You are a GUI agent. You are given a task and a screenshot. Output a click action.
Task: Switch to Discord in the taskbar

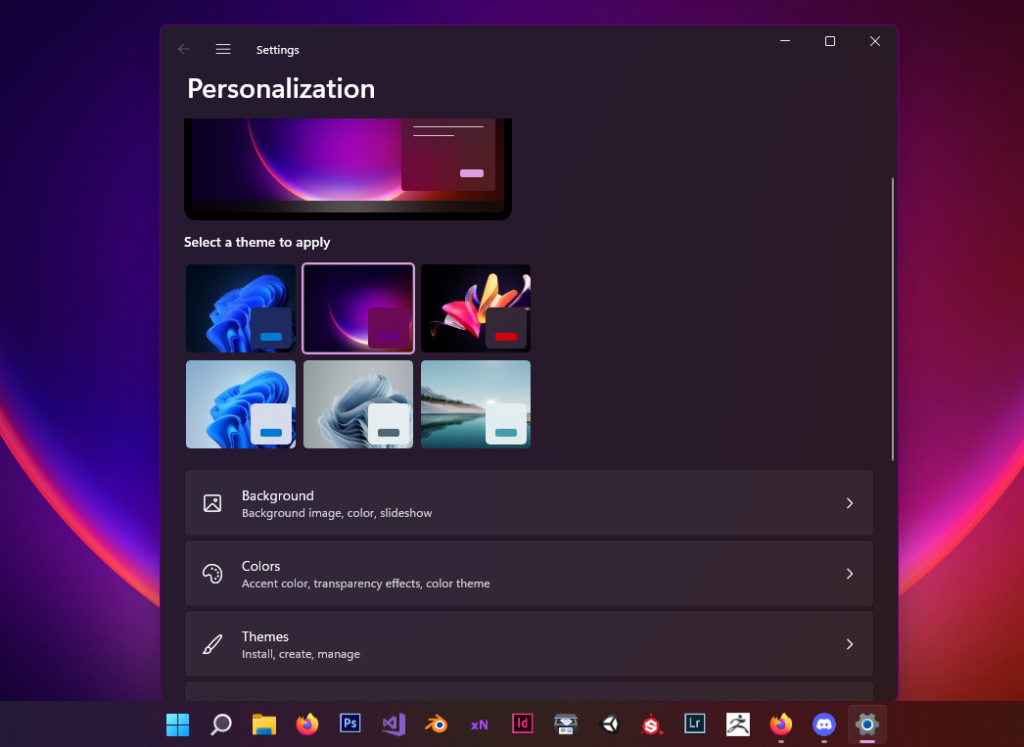824,723
